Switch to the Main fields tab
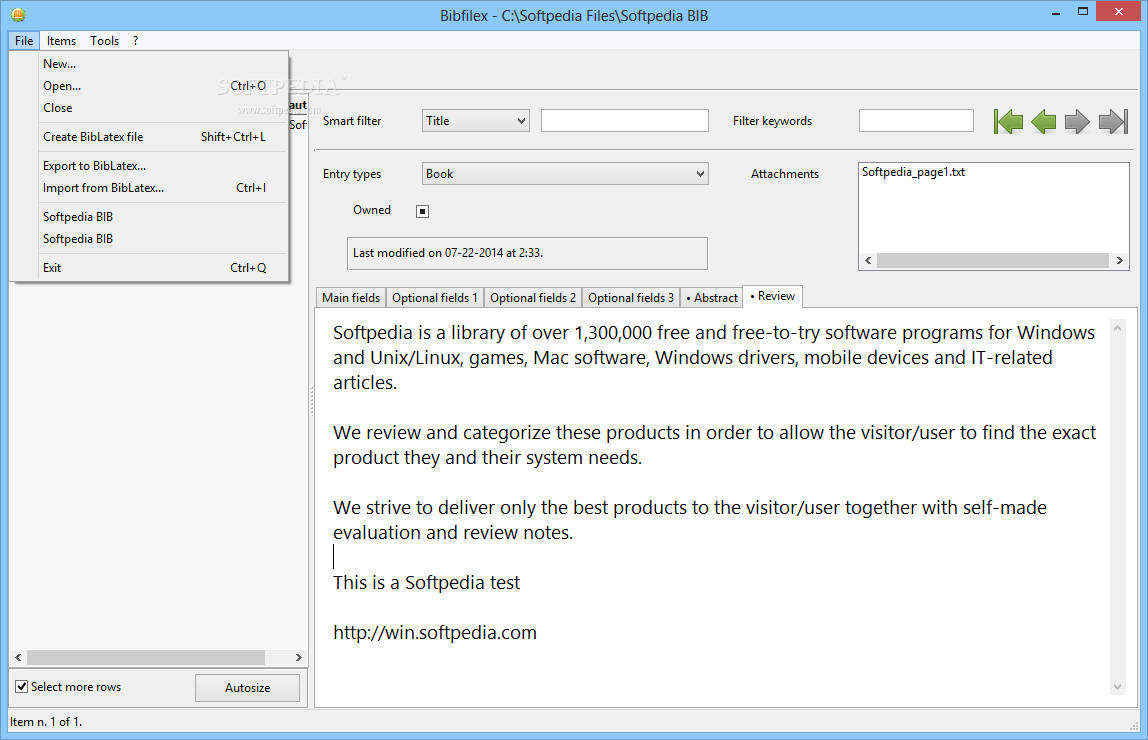 point(351,297)
